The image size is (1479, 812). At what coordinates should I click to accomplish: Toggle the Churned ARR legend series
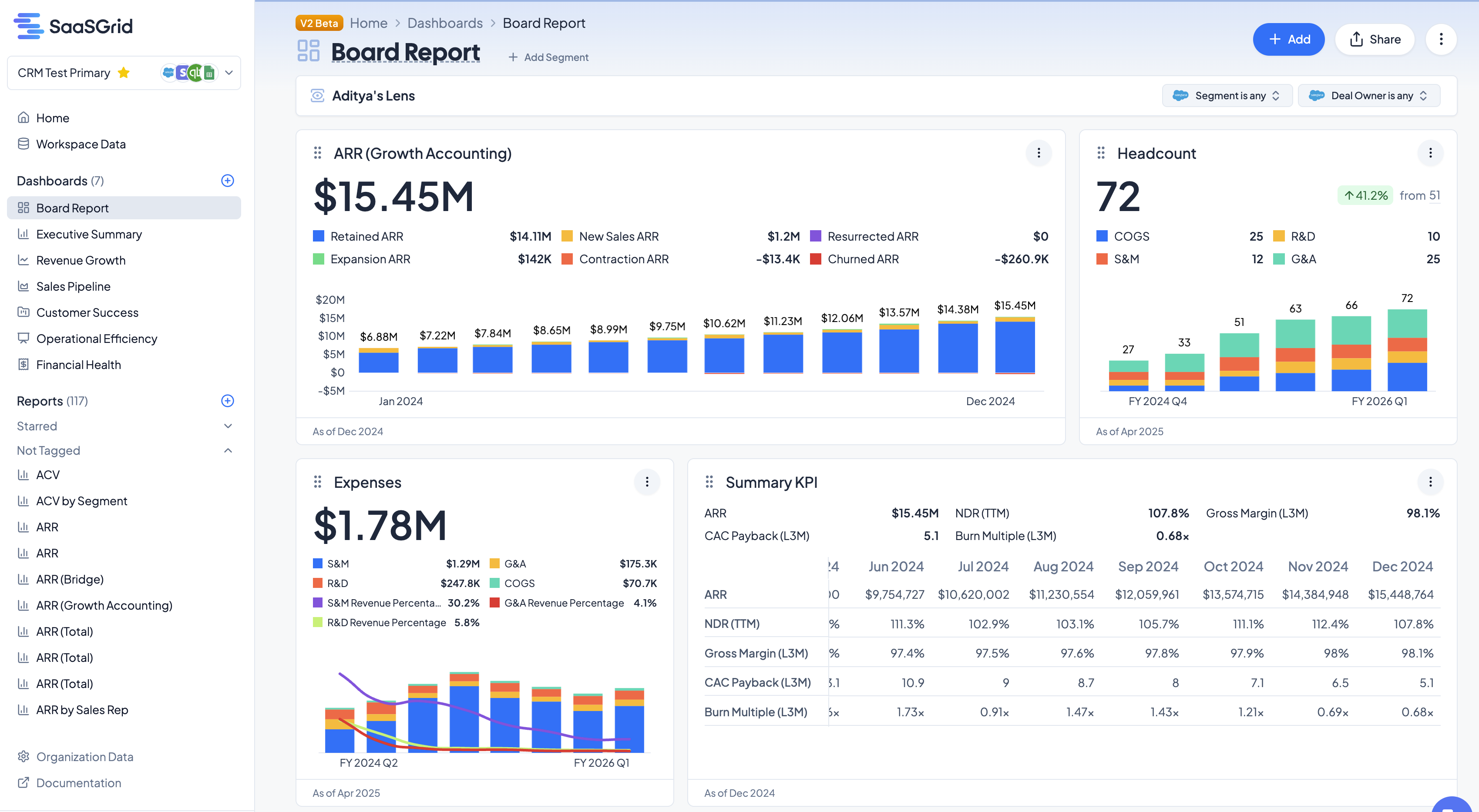(862, 259)
